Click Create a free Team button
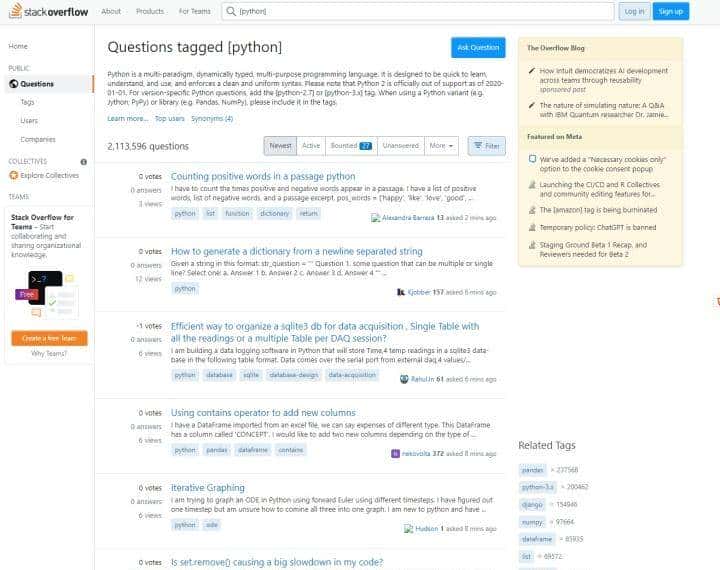720x570 pixels. 49,339
